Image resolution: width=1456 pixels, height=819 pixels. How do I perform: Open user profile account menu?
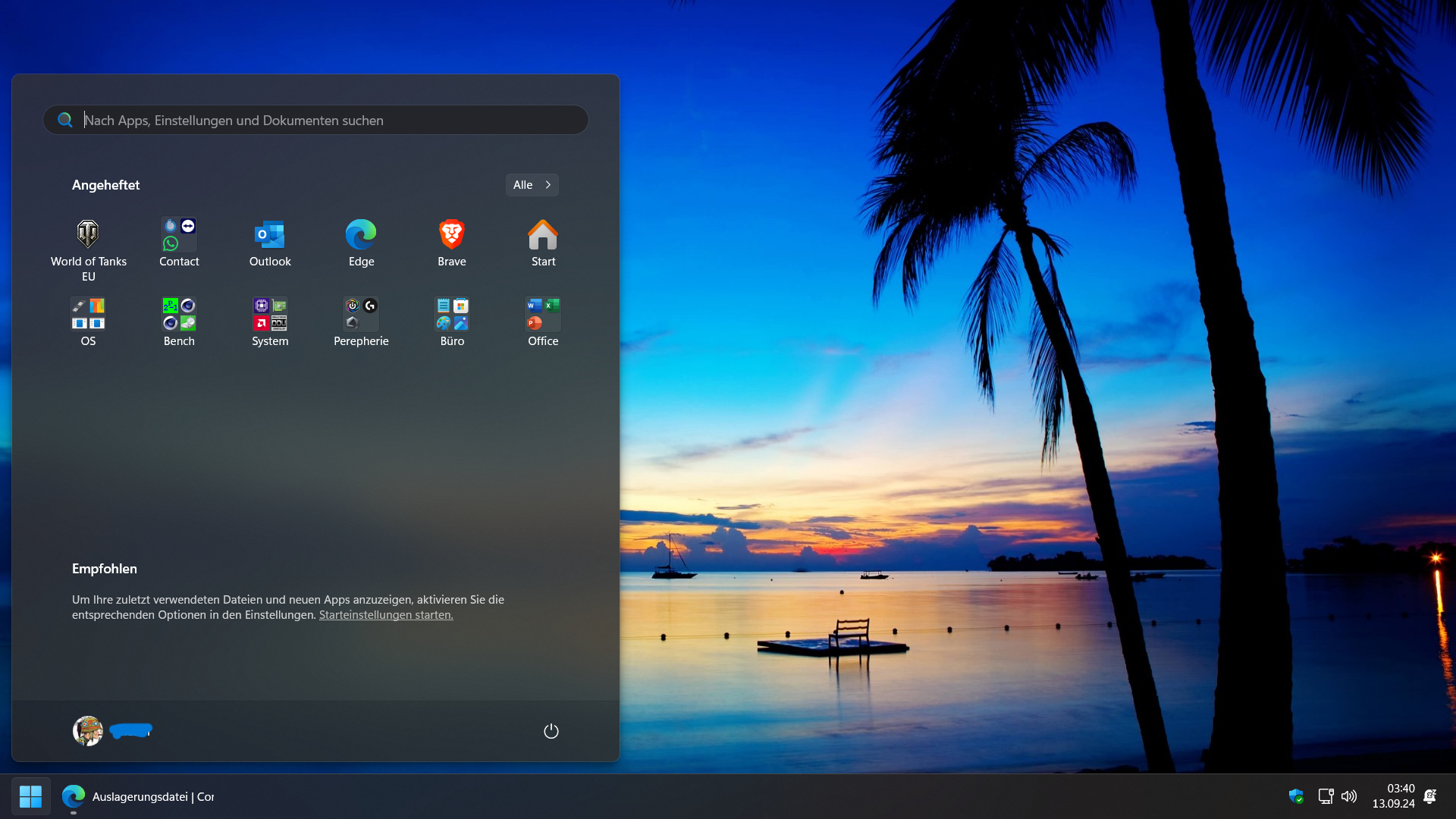coord(89,731)
